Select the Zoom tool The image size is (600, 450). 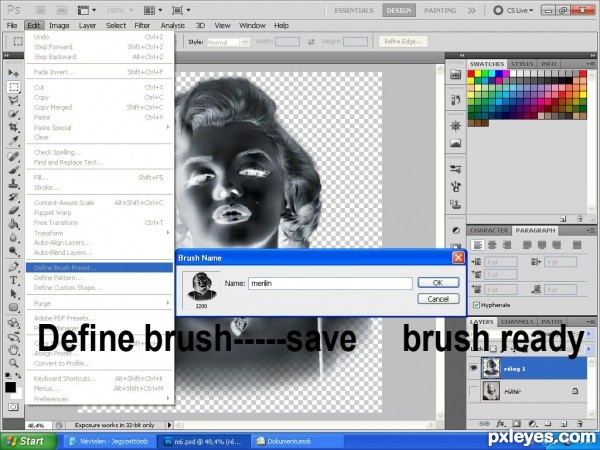(13, 363)
